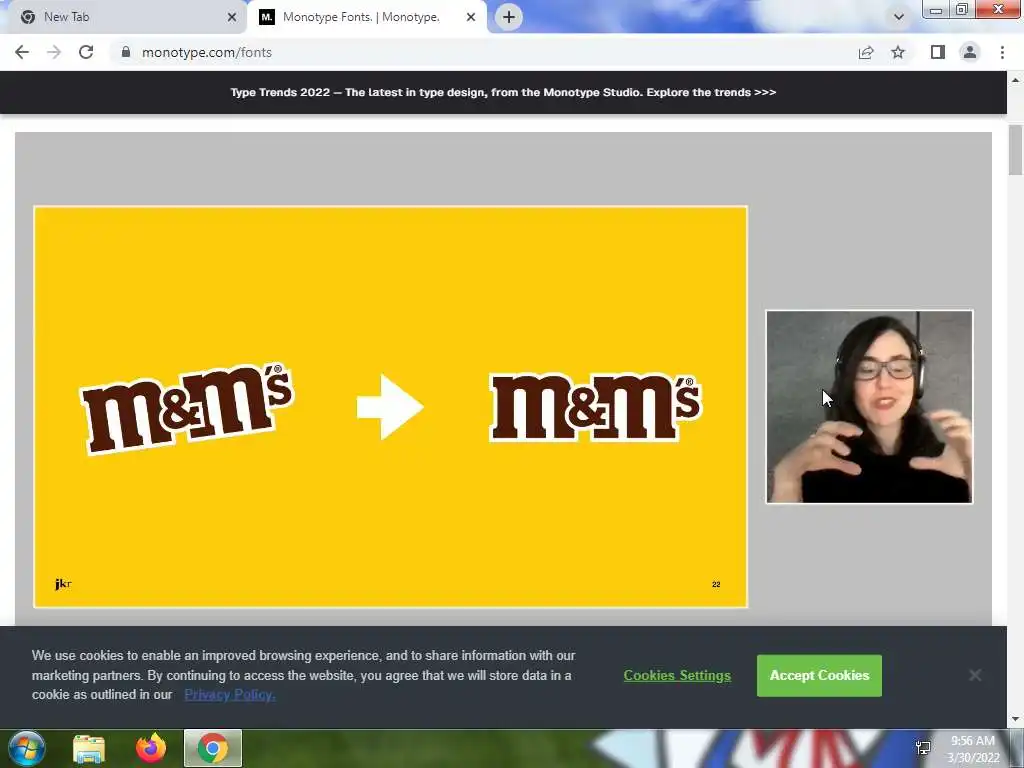Click Accept Cookies button

tap(820, 676)
